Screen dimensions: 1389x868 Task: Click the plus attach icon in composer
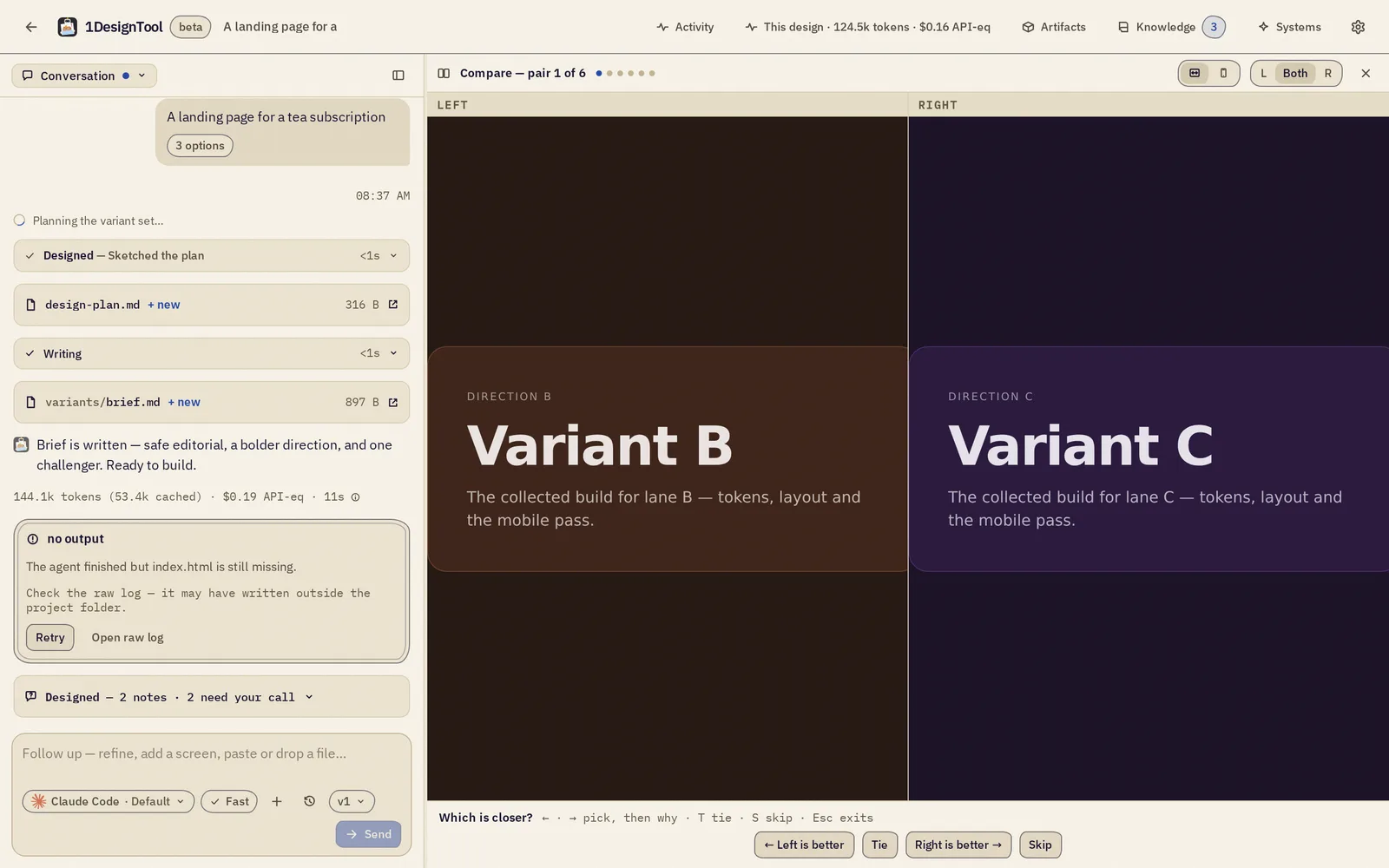pyautogui.click(x=277, y=802)
